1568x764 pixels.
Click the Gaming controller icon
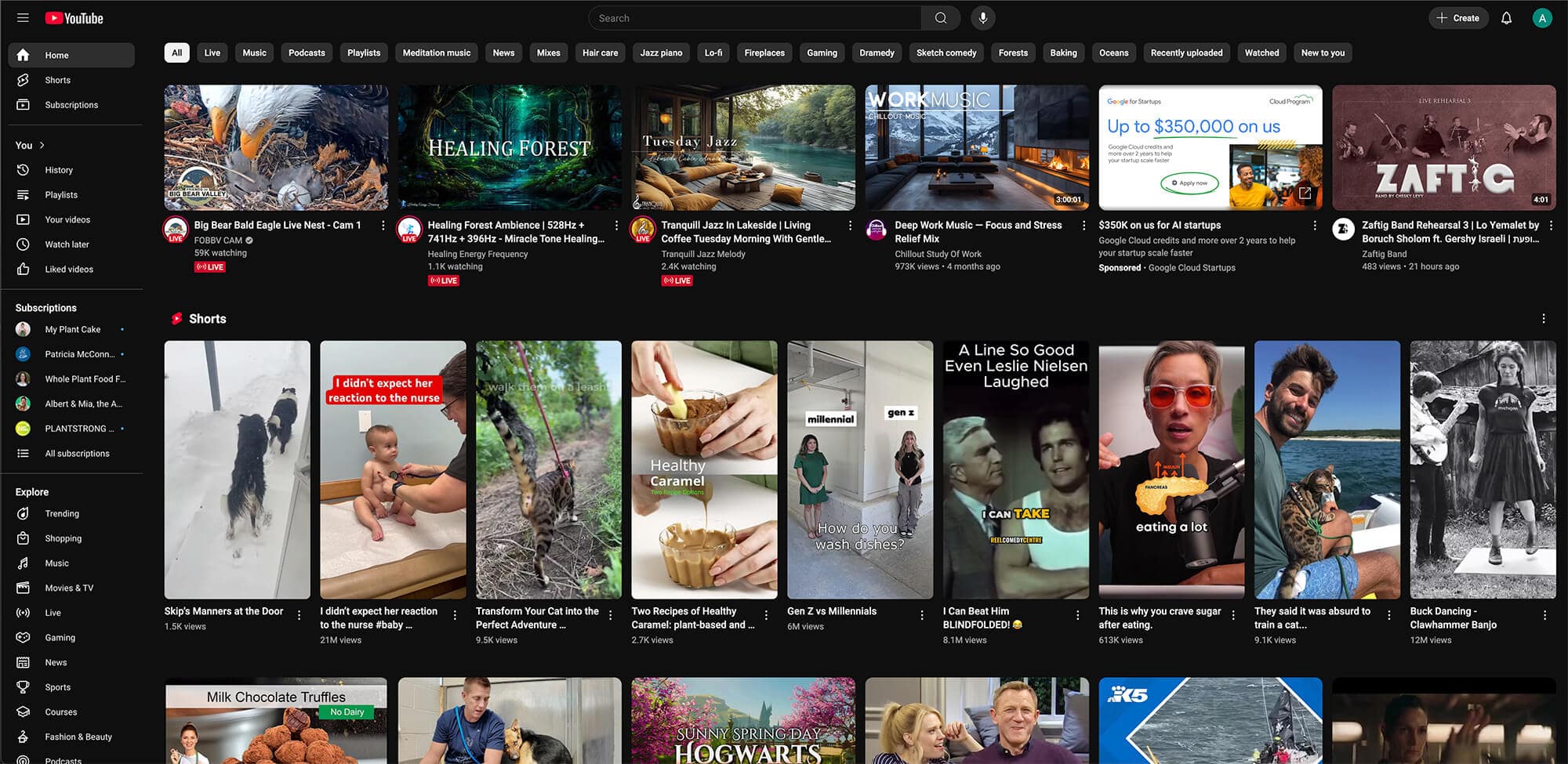click(23, 637)
